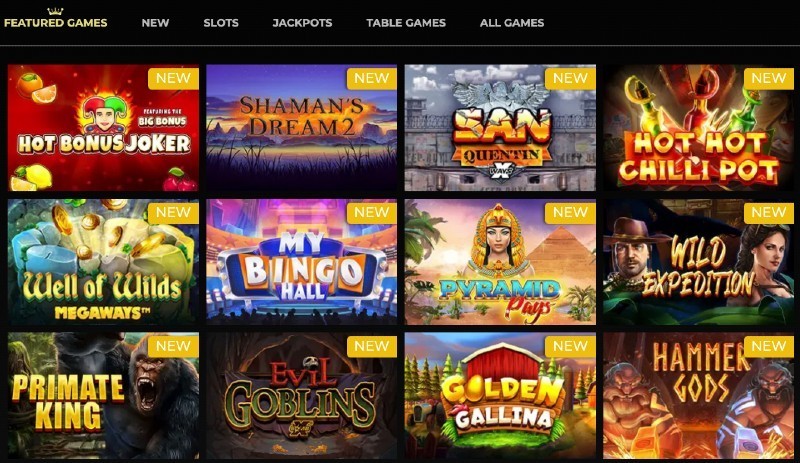Image resolution: width=800 pixels, height=463 pixels.
Task: Open the Featured Games tab
Action: 56,23
